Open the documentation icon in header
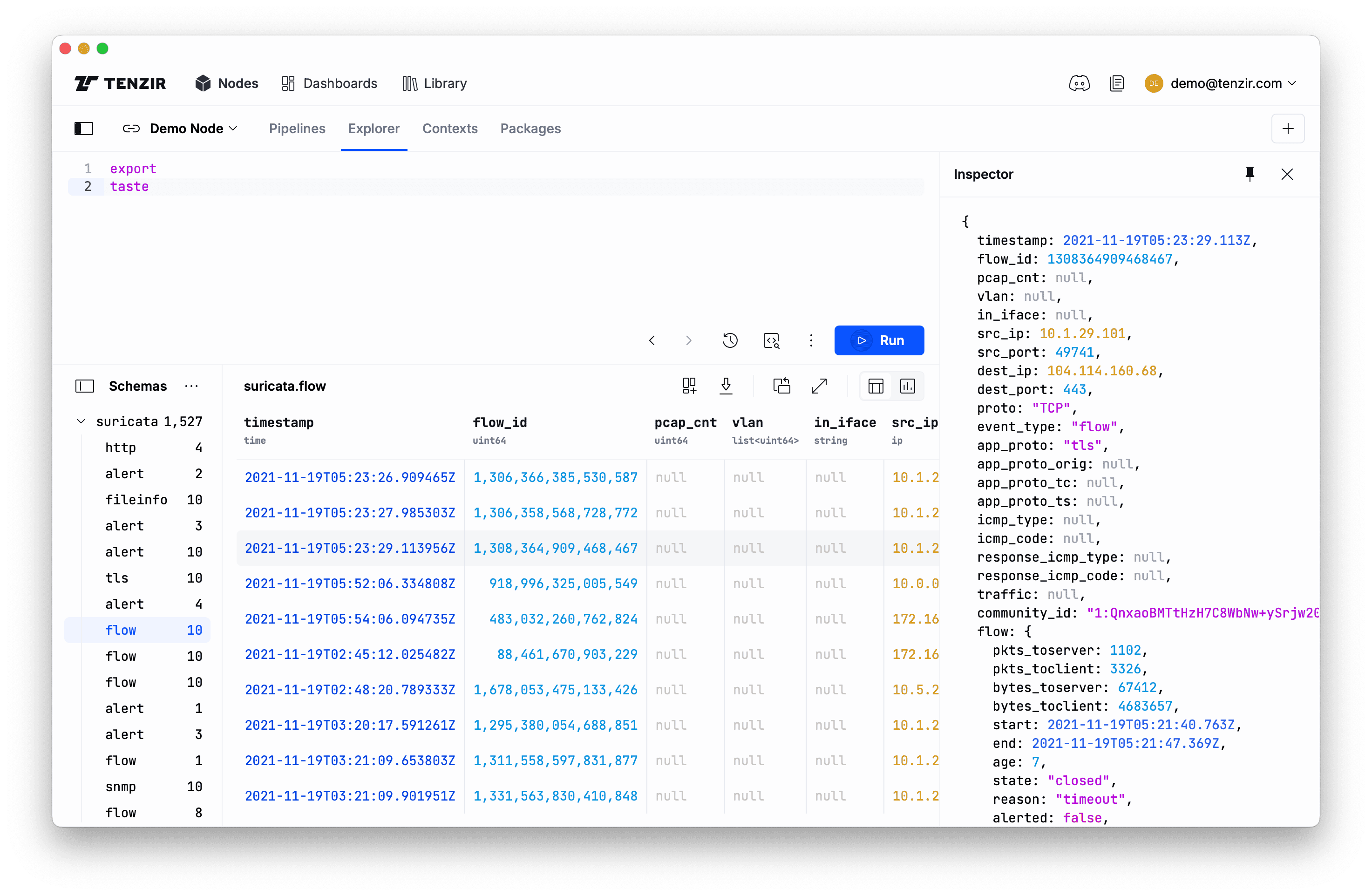The image size is (1372, 896). (x=1117, y=84)
